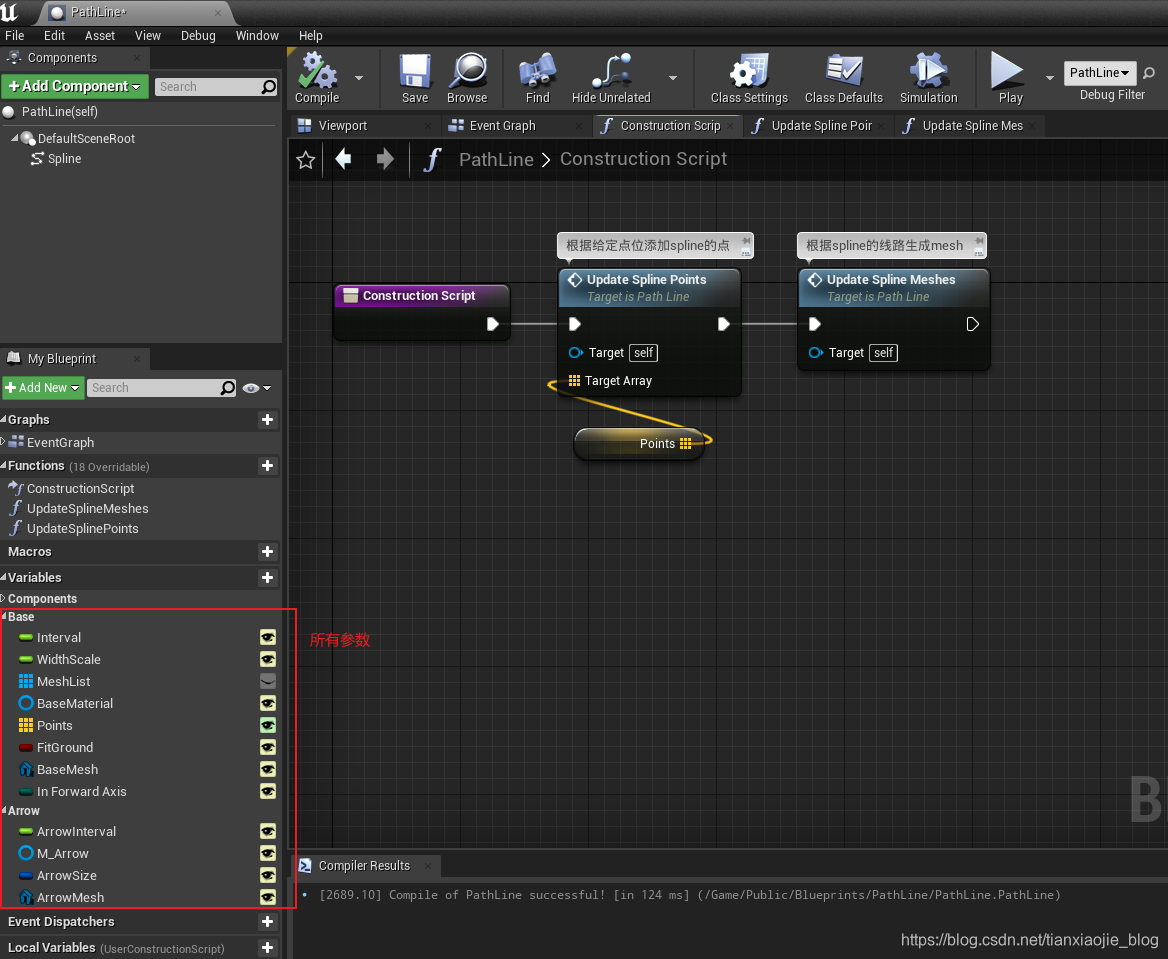Add a new Function with plus icon
The image size is (1168, 959).
[267, 466]
